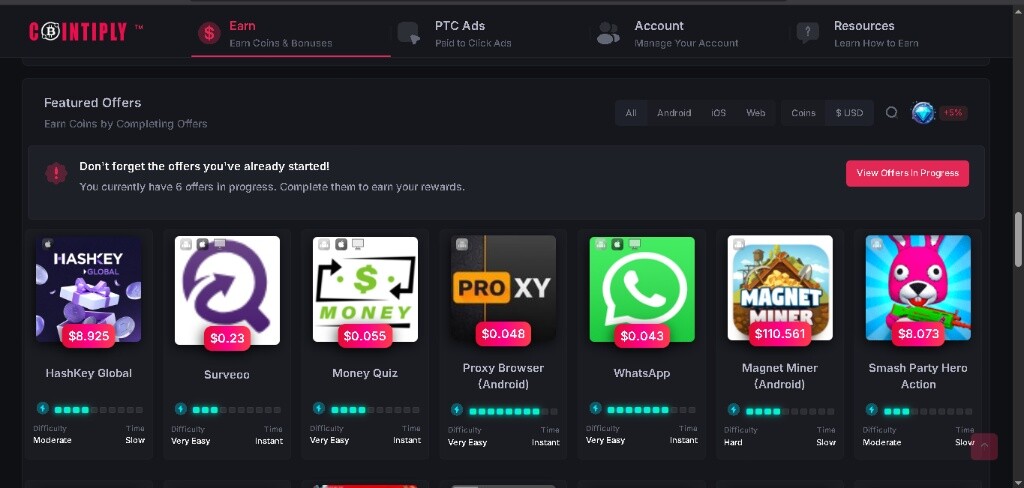Click the HashKey Global progress bar
This screenshot has height=488, width=1024.
coord(98,410)
